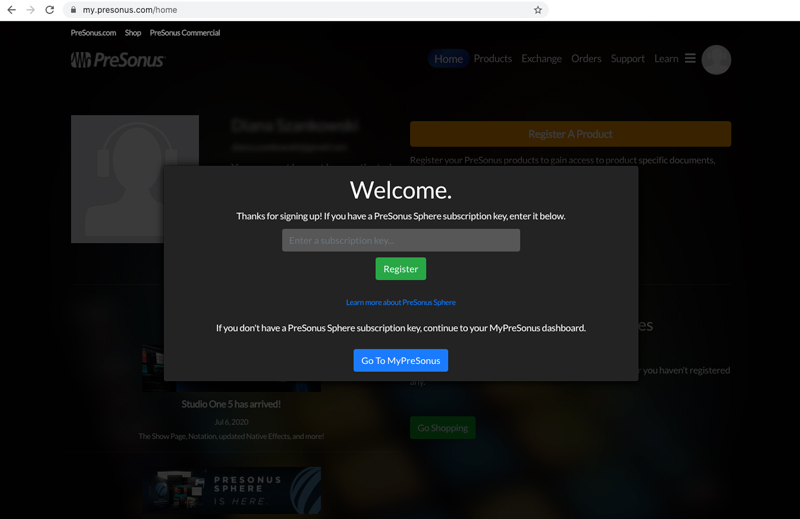Click Go To MyPreSonus button

coord(401,360)
